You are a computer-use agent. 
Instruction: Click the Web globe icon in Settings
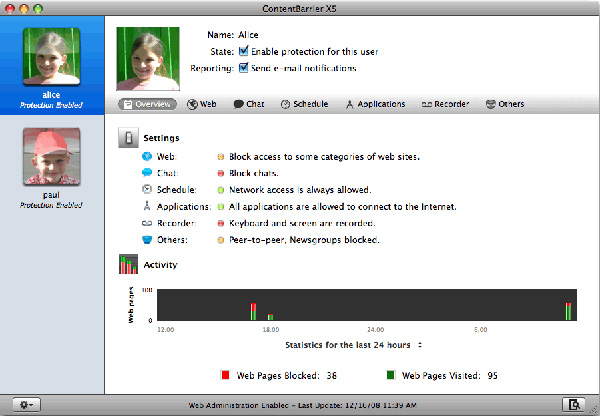(x=147, y=157)
